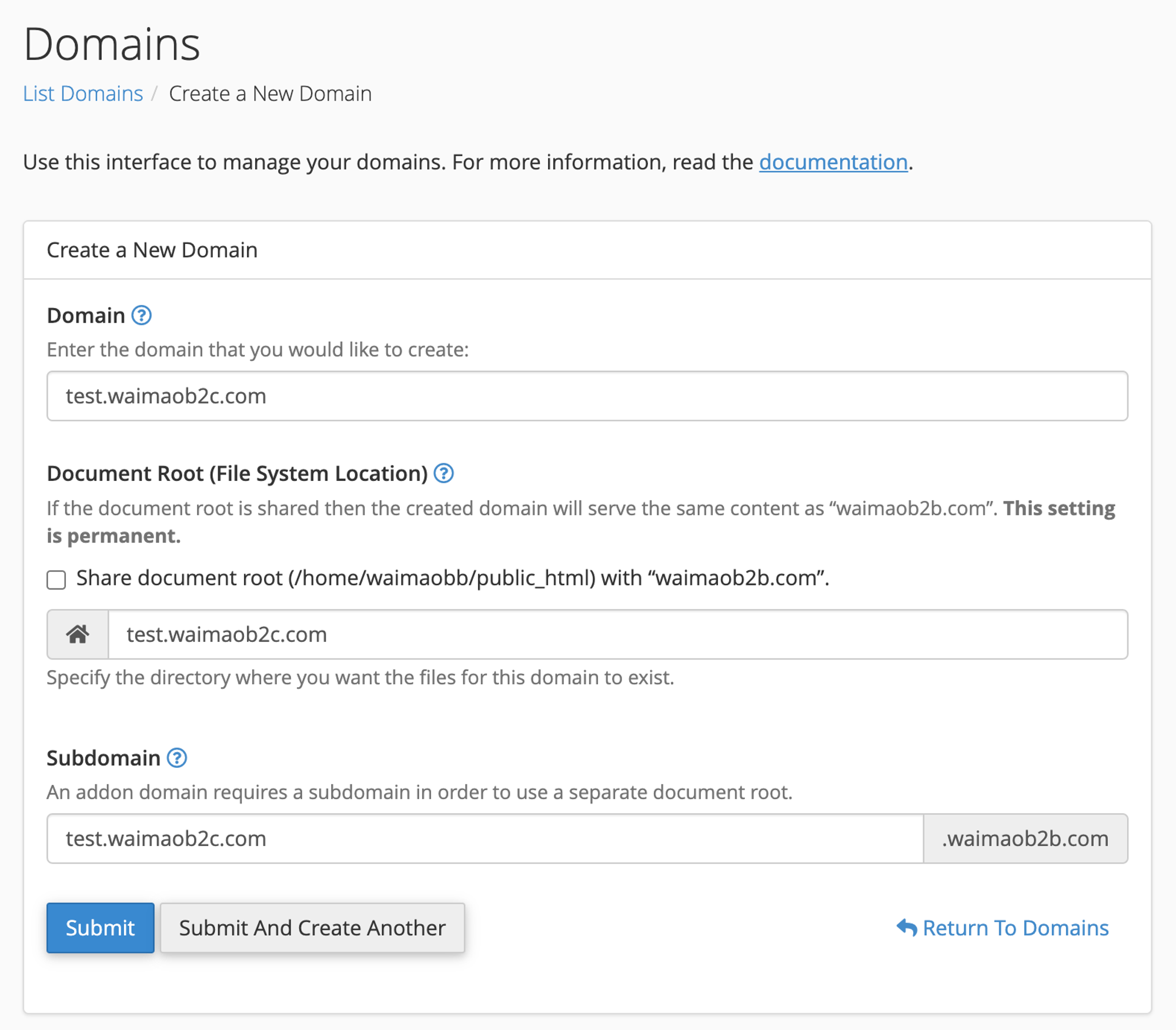The width and height of the screenshot is (1176, 1030).
Task: Click the Create a New Domain panel header
Action: tap(152, 250)
